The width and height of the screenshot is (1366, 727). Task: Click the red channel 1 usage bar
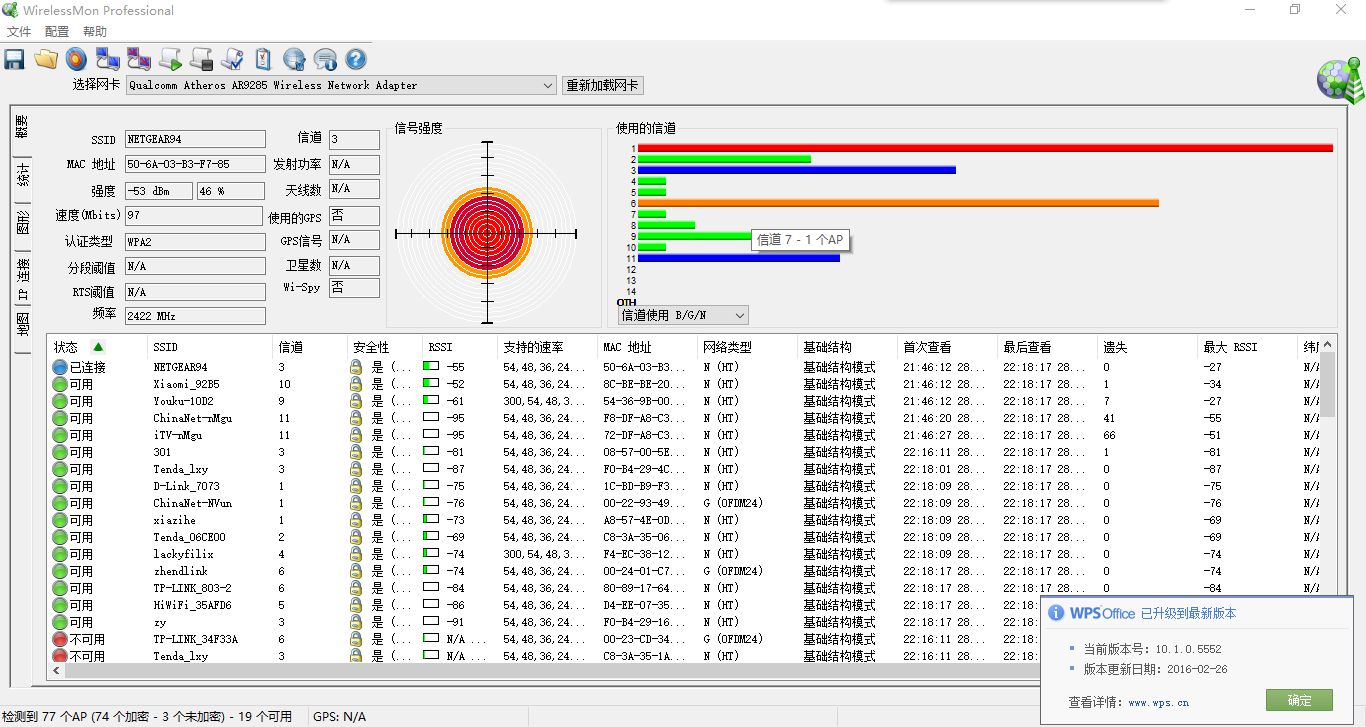point(984,148)
